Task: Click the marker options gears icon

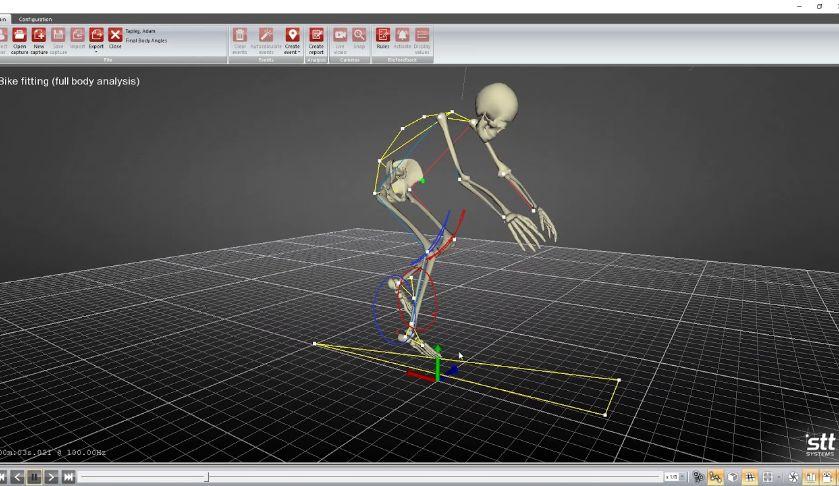Action: pyautogui.click(x=698, y=476)
